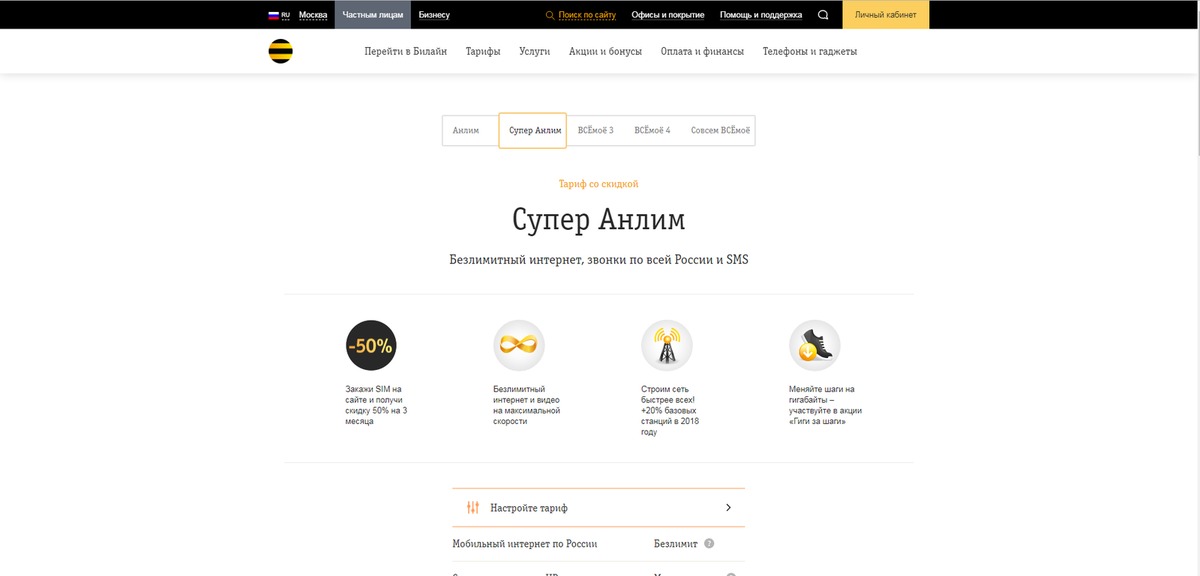Click the sneaker steps-for-gigabytes icon
Viewport: 1200px width, 576px height.
tap(814, 346)
